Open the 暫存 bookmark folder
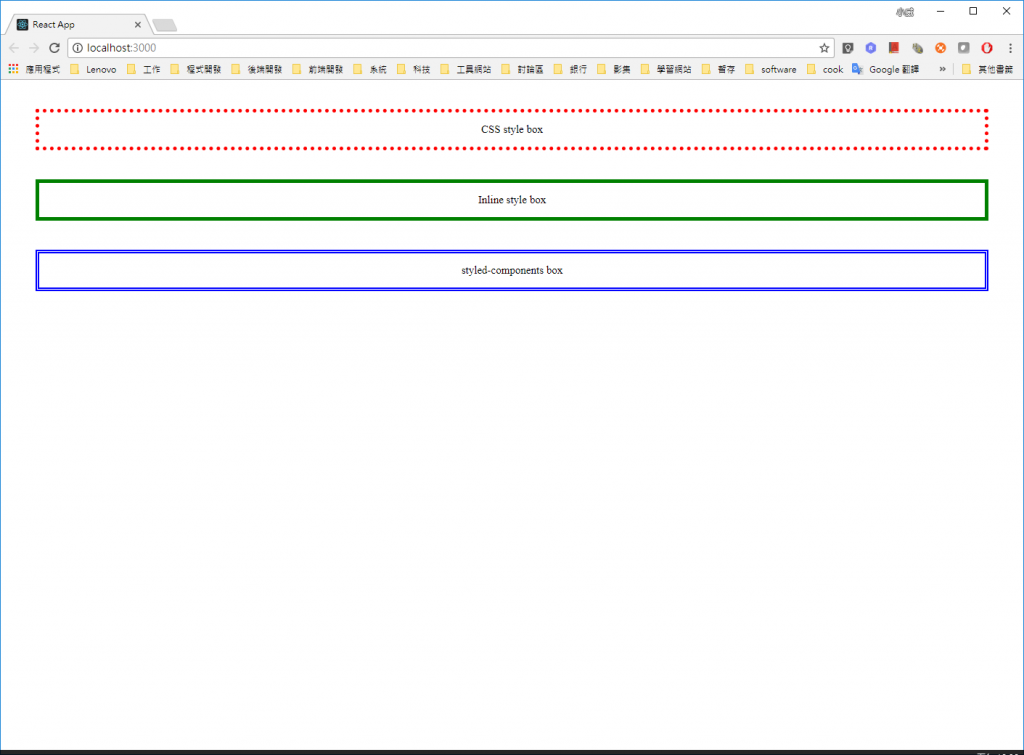The width and height of the screenshot is (1024, 755). pyautogui.click(x=718, y=69)
